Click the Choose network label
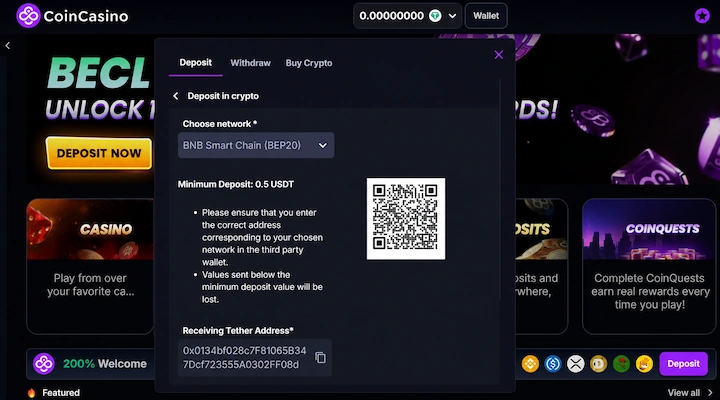720x400 pixels. 219,124
